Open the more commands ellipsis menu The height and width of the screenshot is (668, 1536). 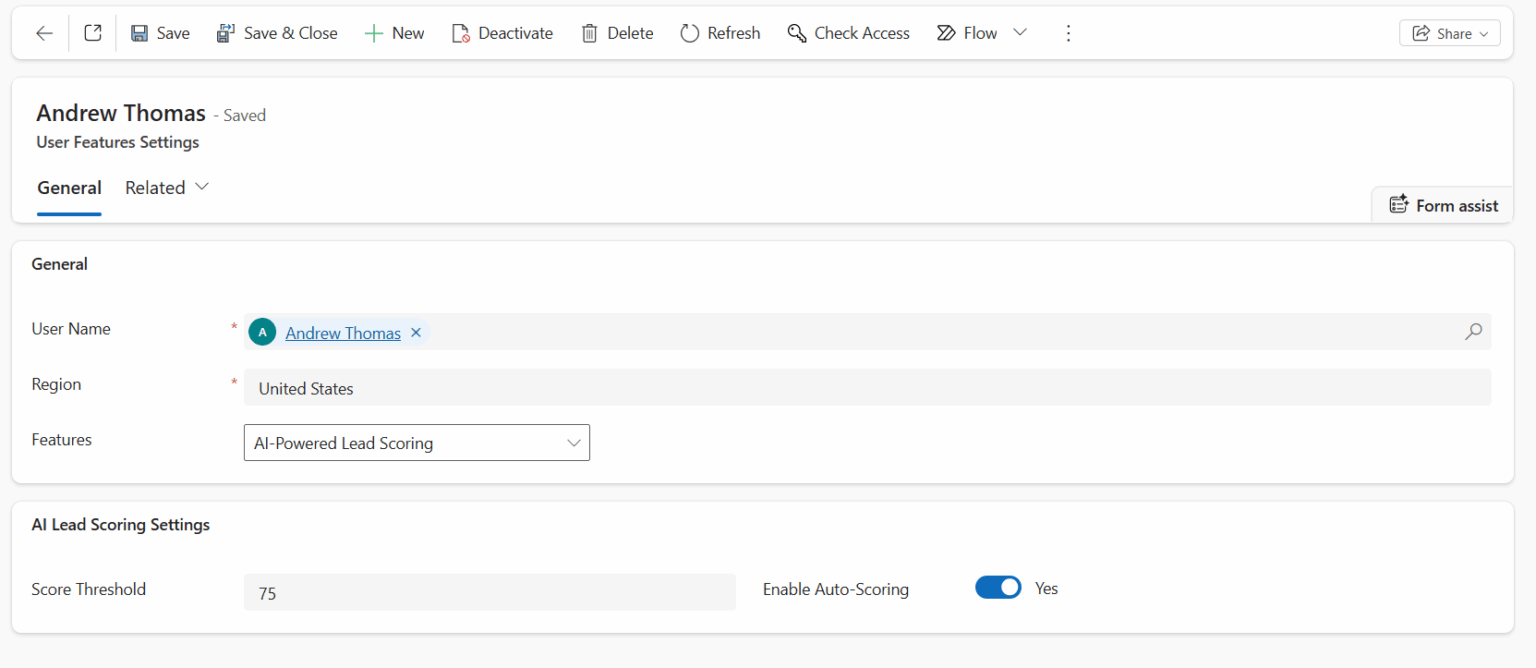pyautogui.click(x=1068, y=33)
